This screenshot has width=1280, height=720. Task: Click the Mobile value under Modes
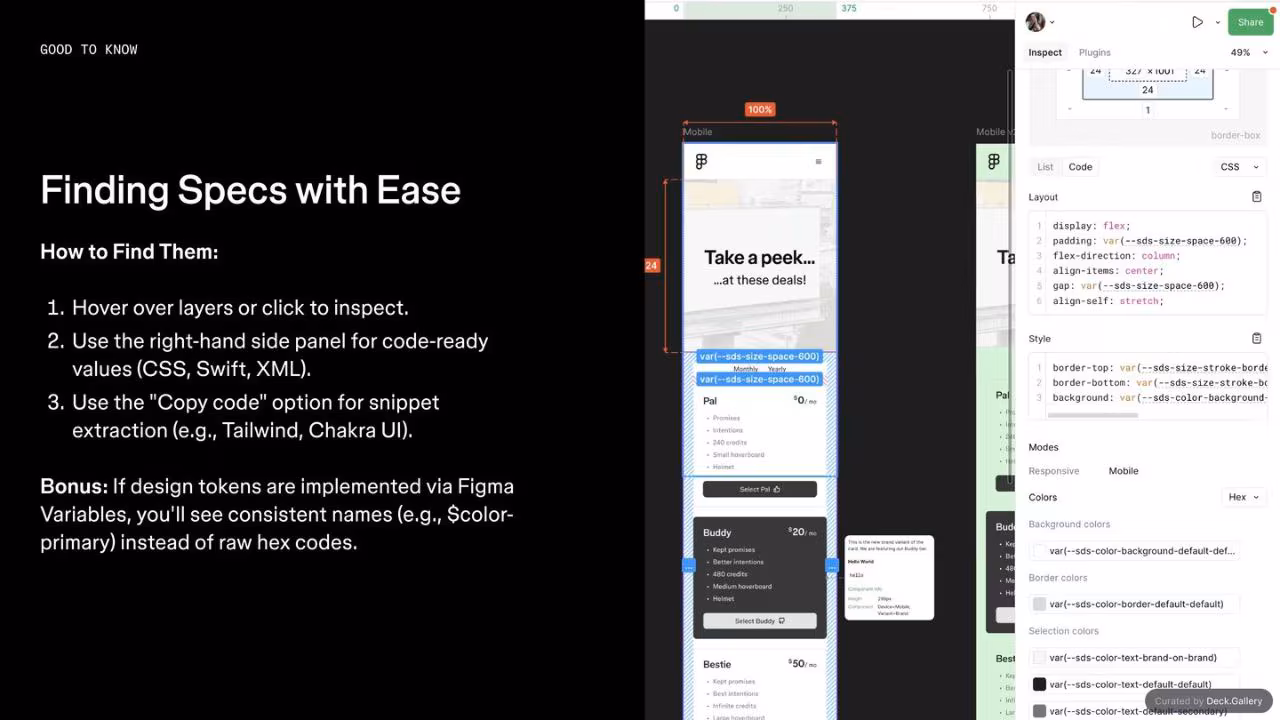click(x=1123, y=471)
